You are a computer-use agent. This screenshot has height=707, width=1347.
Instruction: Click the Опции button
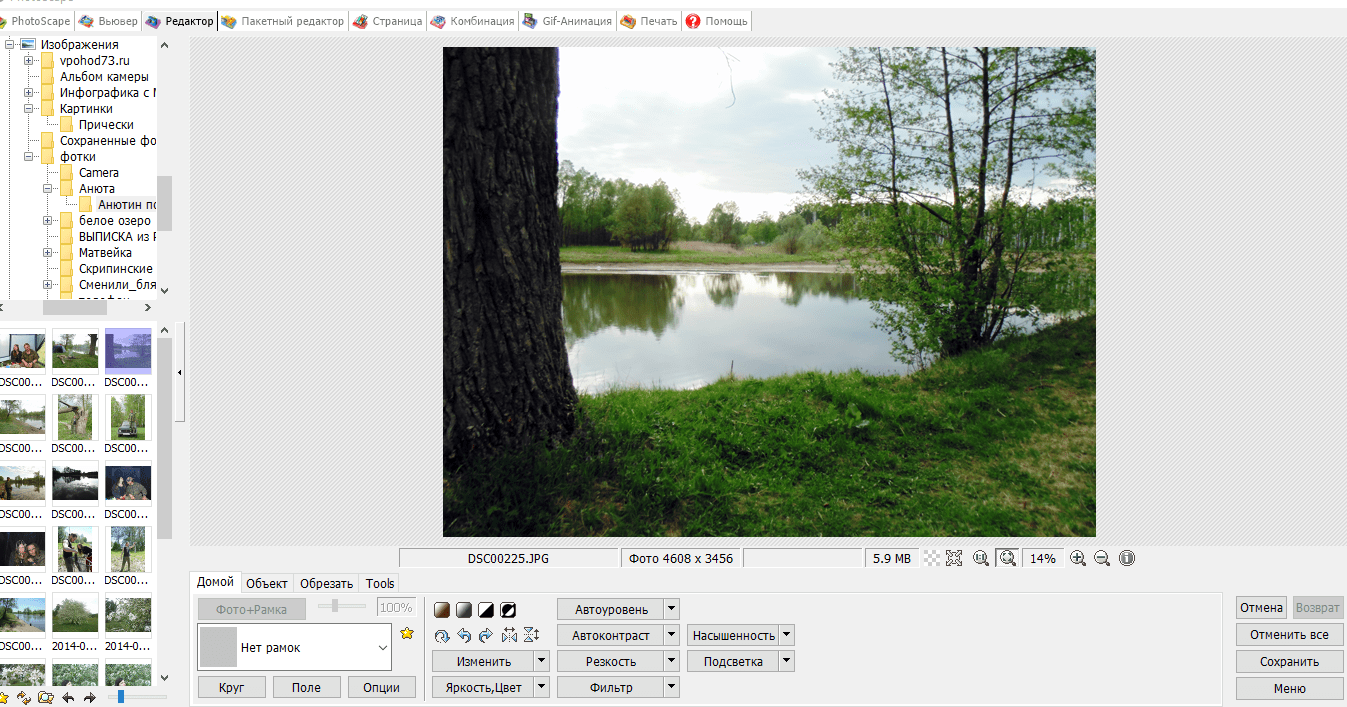click(381, 687)
